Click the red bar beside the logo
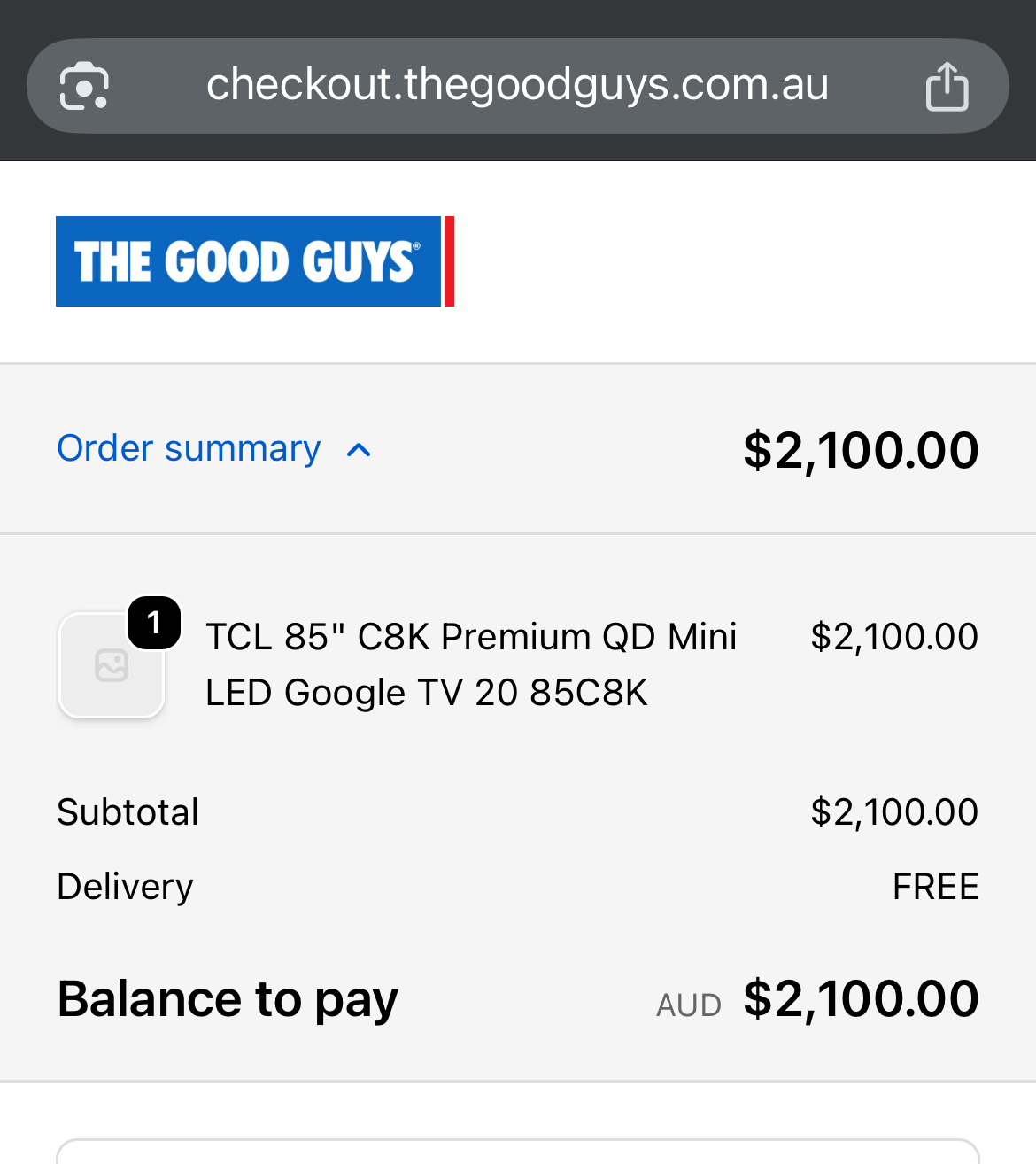 [449, 261]
